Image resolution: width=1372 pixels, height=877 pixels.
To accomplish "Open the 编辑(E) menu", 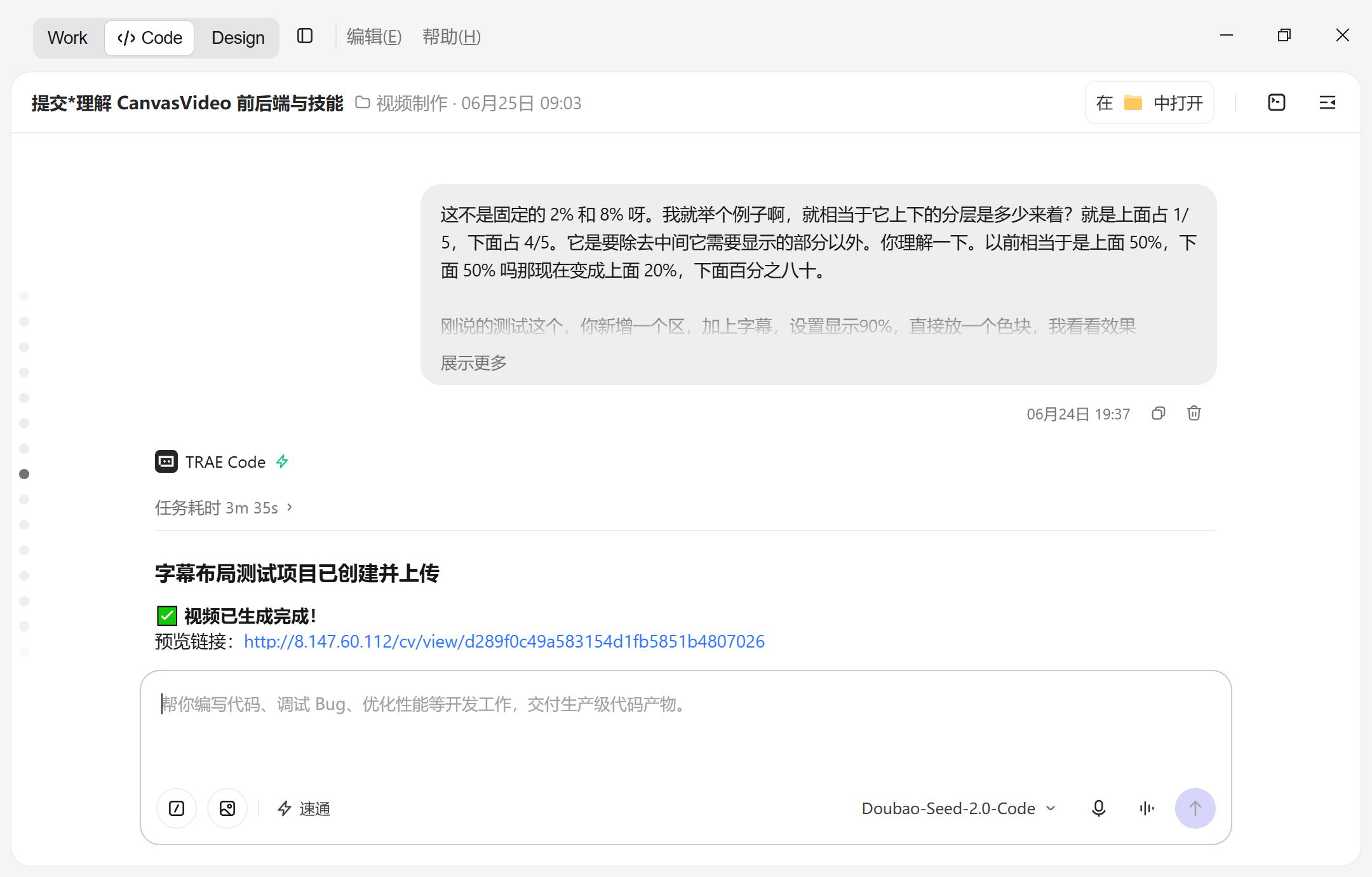I will pos(374,37).
